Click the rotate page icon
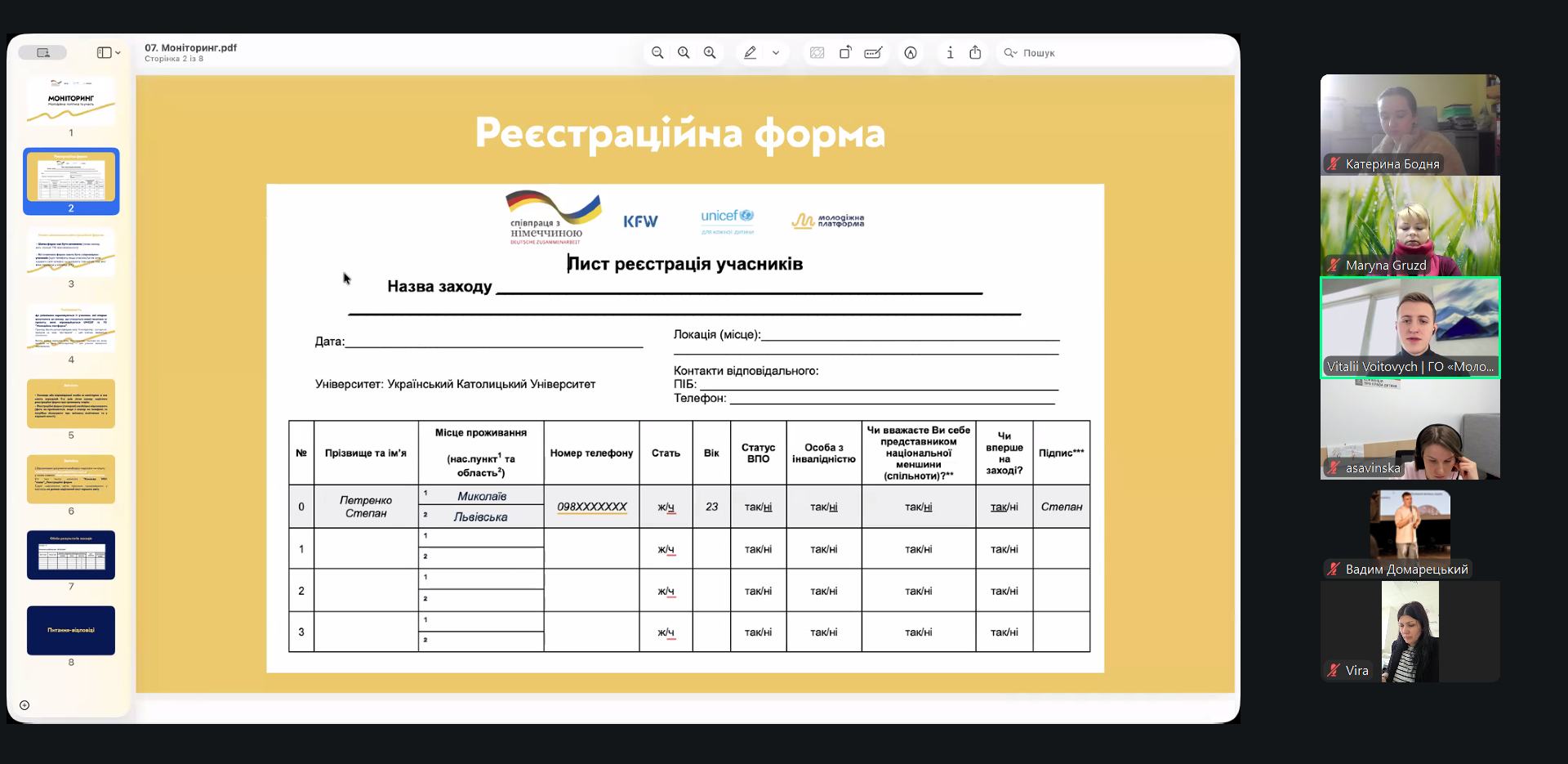1568x764 pixels. (845, 53)
